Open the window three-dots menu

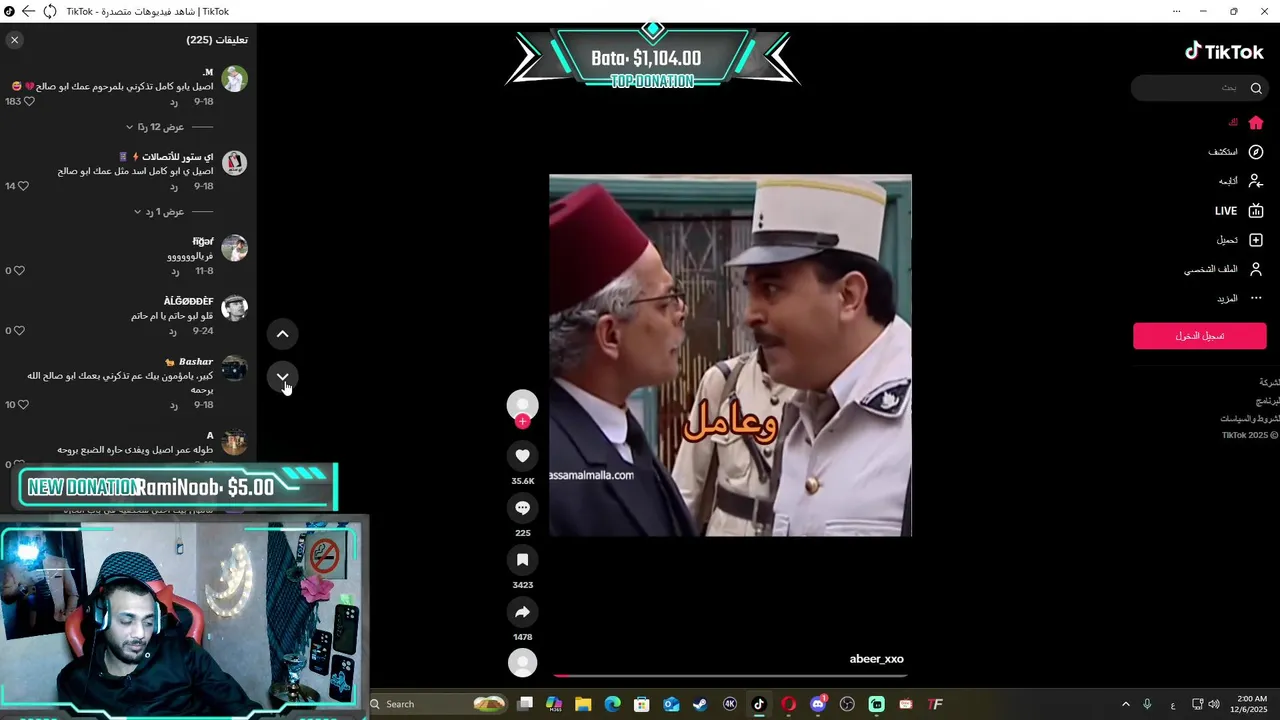[x=1177, y=11]
